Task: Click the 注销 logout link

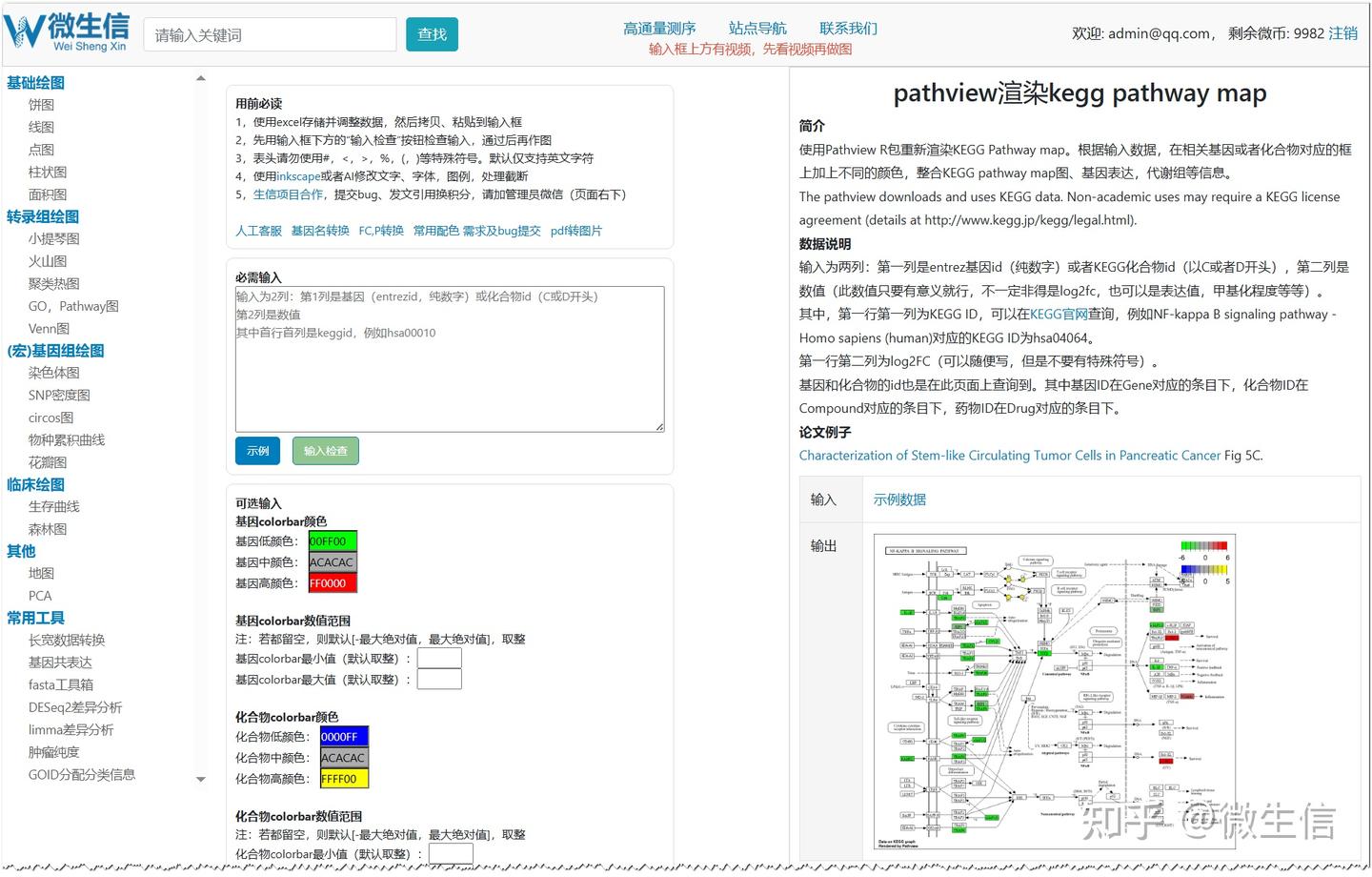Action: [1343, 33]
